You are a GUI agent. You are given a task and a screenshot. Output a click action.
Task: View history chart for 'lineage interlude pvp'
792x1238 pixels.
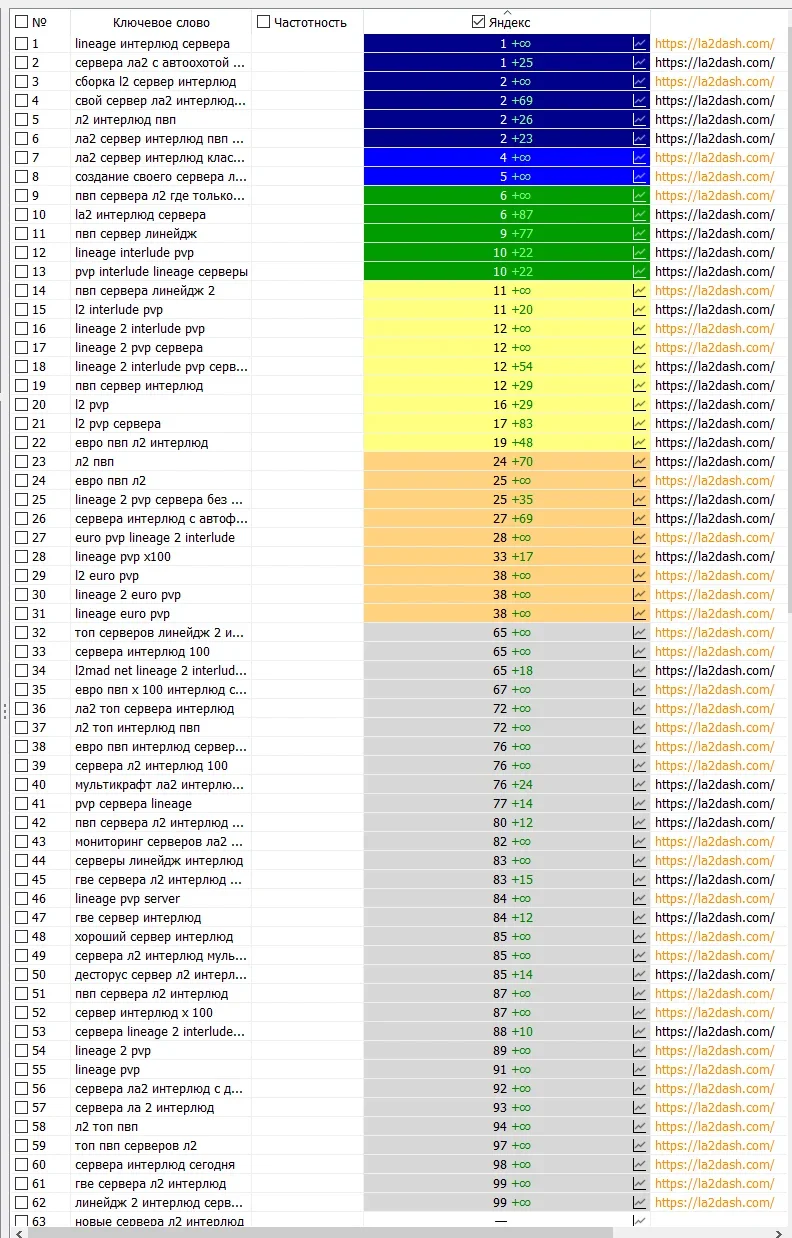coord(640,252)
